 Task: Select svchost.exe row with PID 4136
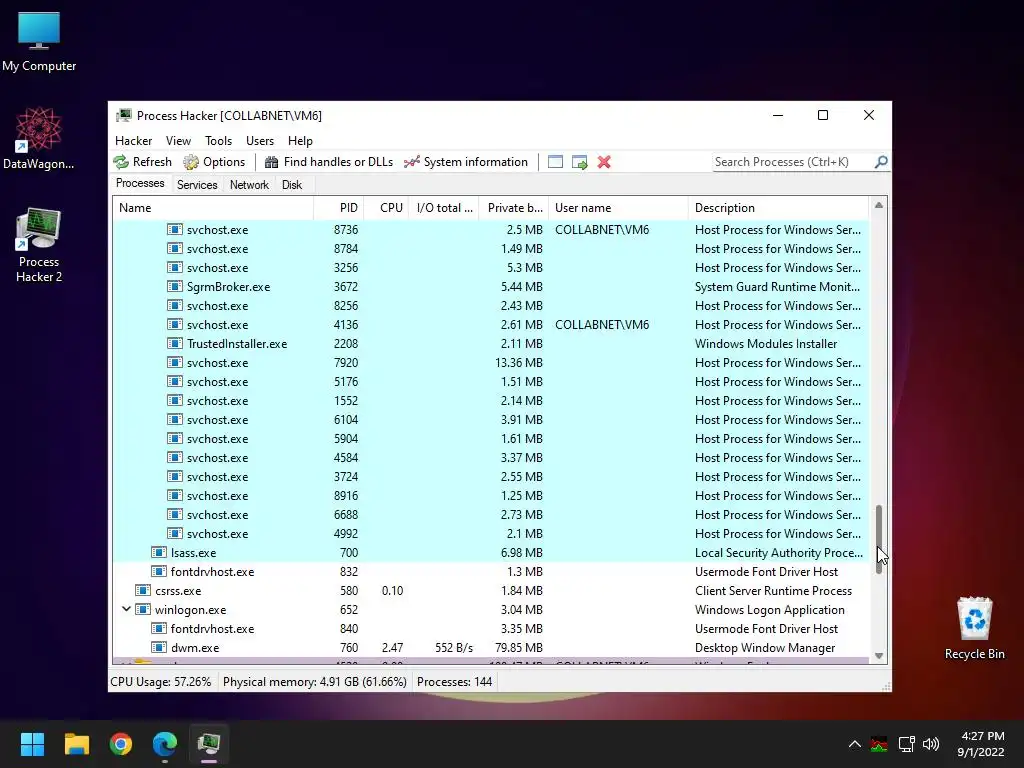coord(491,325)
